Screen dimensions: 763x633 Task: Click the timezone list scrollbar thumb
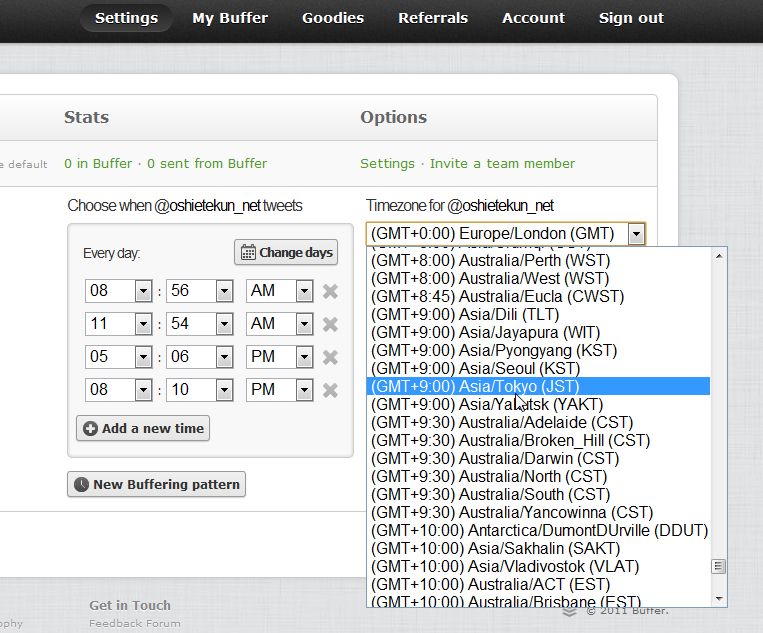719,566
